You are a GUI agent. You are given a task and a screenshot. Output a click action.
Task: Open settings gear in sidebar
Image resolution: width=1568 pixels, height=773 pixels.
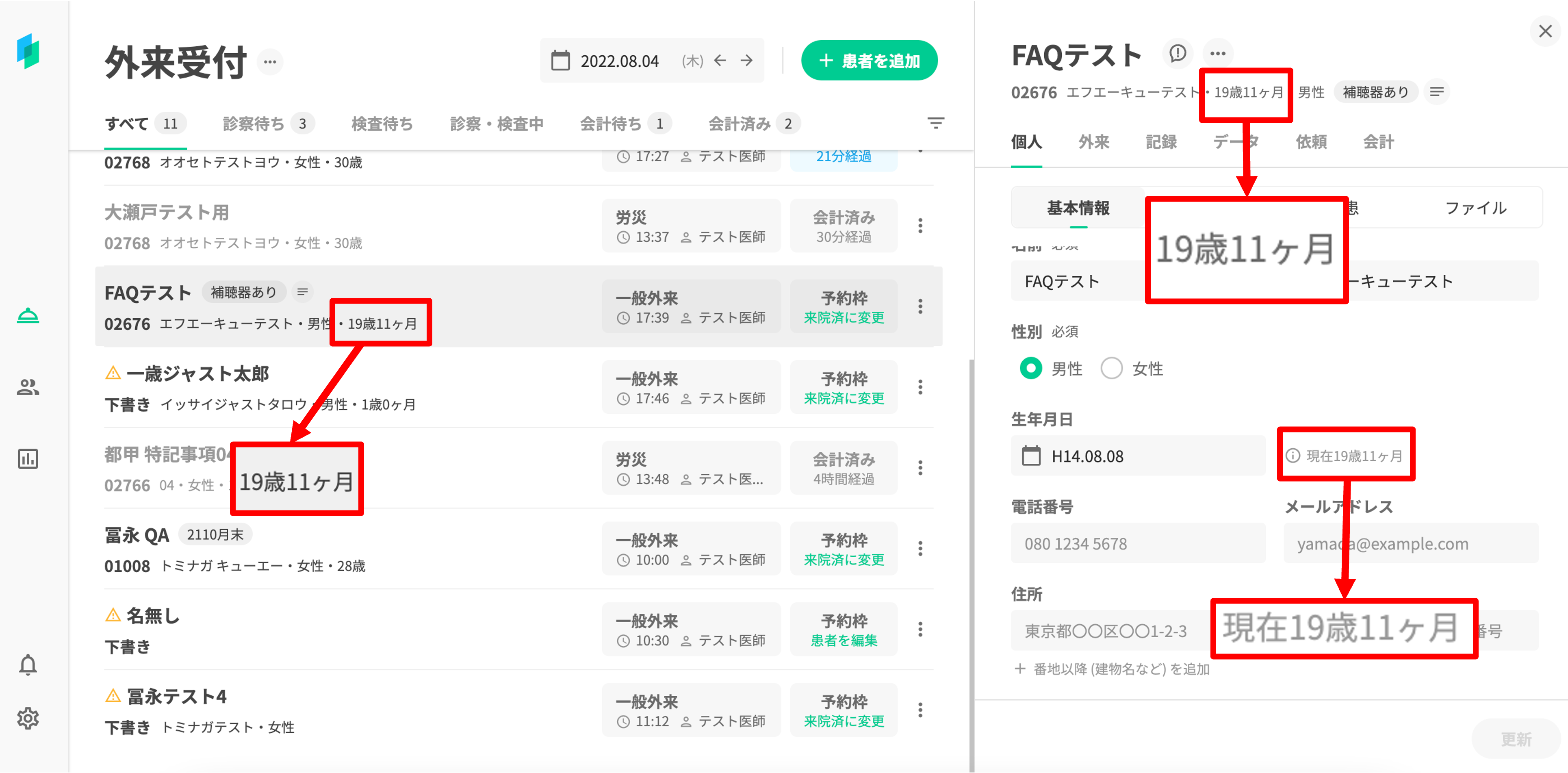point(28,718)
